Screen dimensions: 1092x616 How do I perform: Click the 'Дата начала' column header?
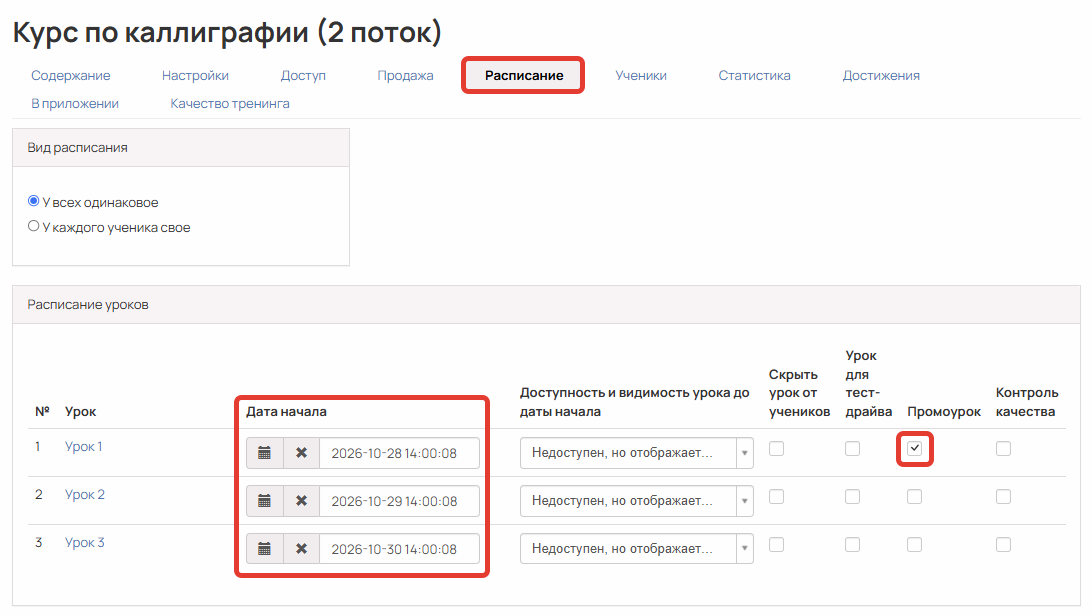point(286,411)
